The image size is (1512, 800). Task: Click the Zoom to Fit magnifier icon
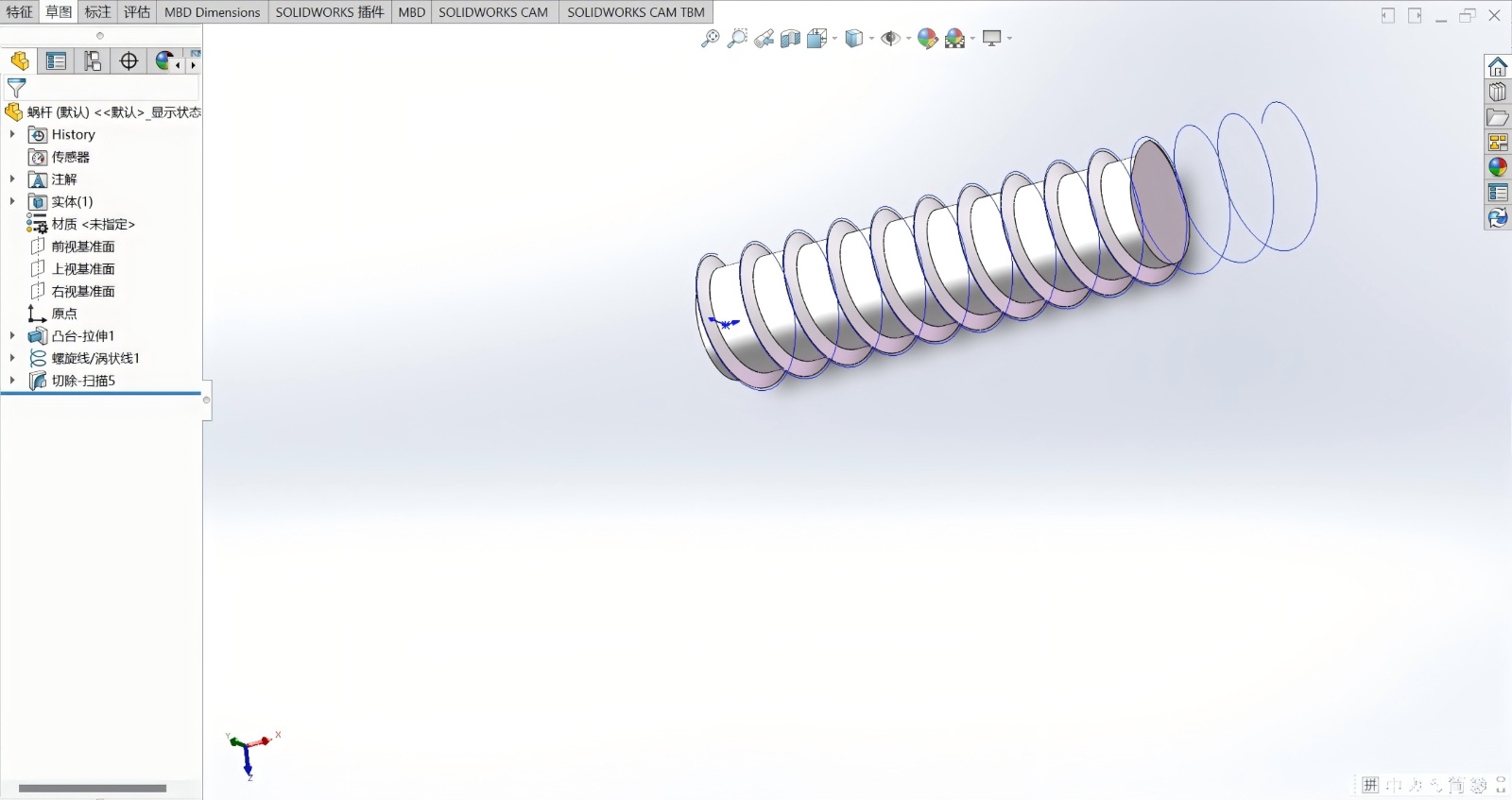(710, 39)
